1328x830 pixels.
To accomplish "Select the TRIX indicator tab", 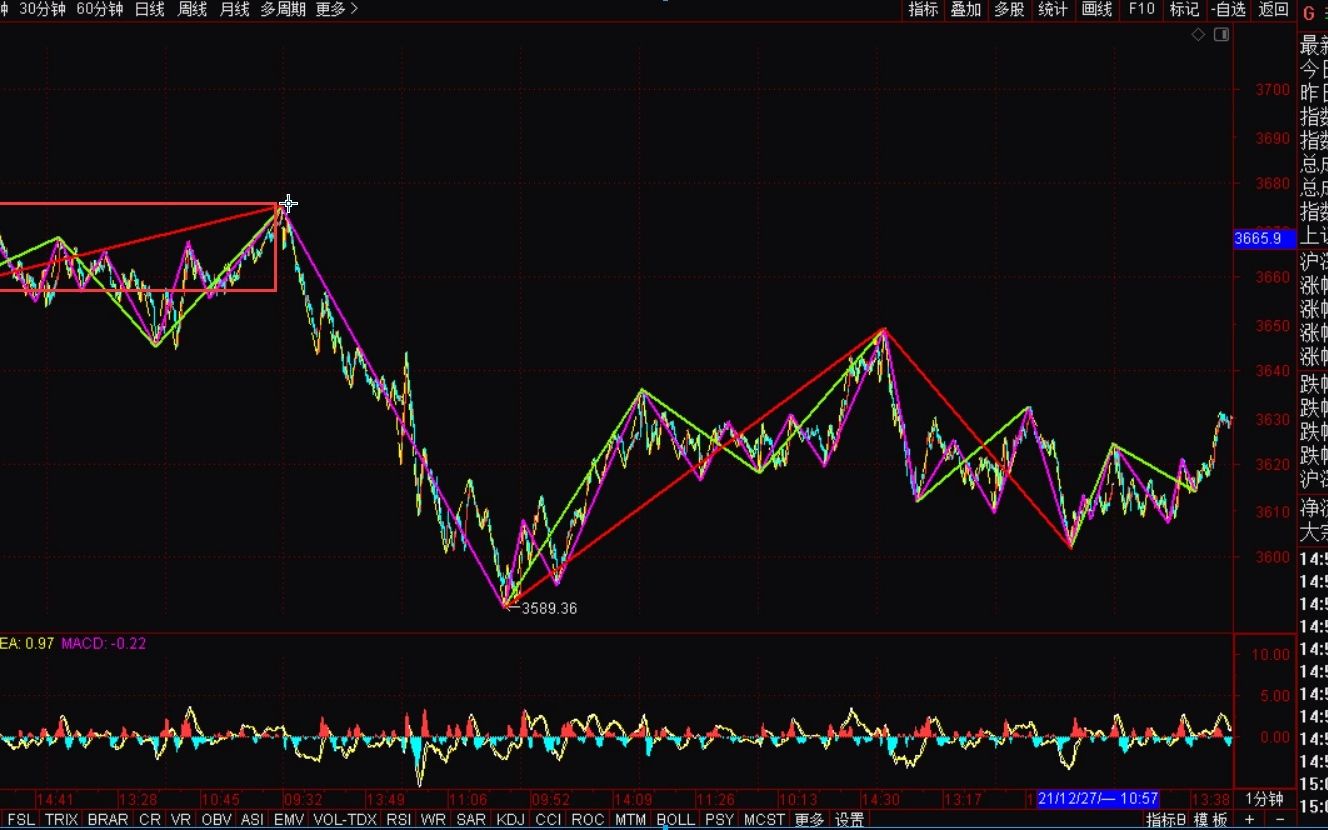I will pyautogui.click(x=61, y=820).
